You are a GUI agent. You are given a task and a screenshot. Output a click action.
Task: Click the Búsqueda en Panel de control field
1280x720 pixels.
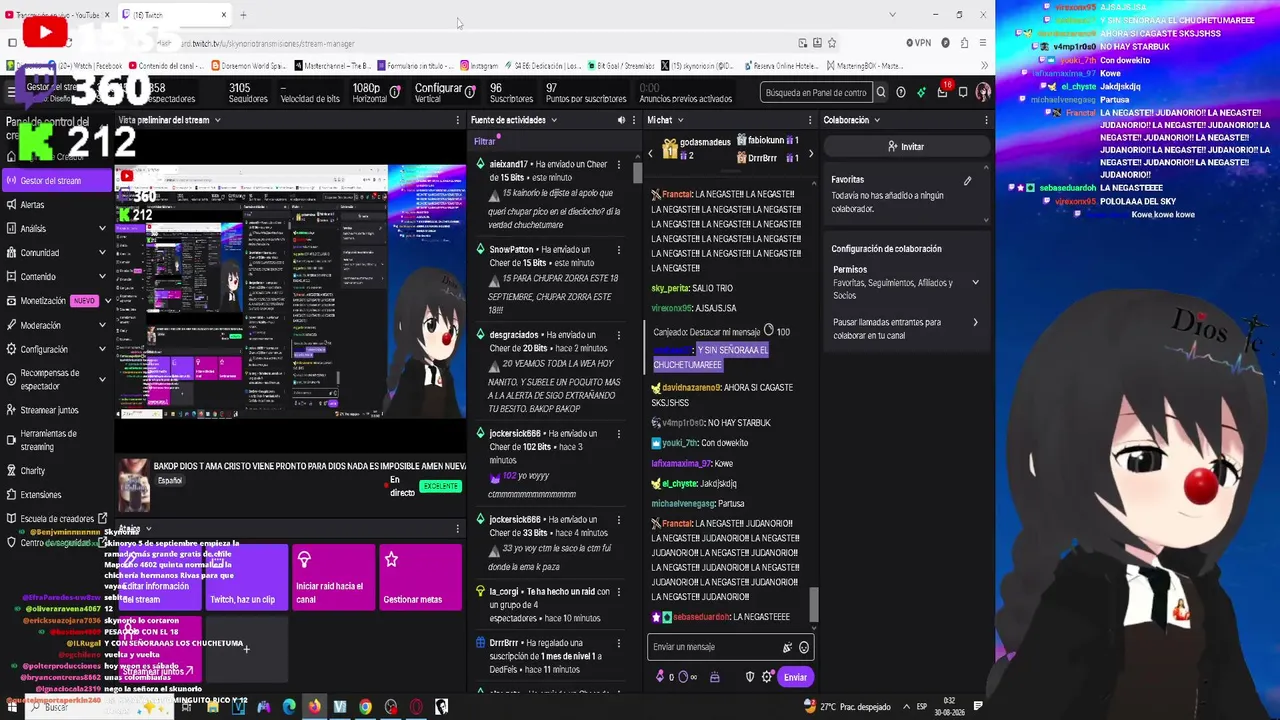point(816,93)
